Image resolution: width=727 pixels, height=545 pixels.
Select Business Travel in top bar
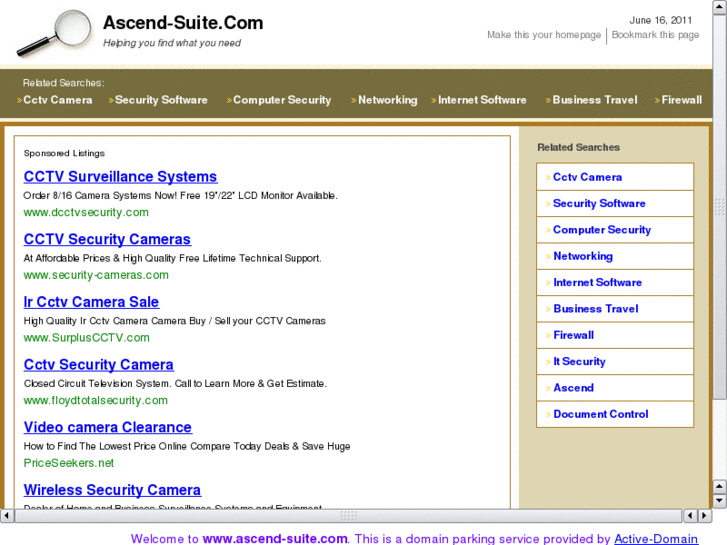click(x=595, y=100)
